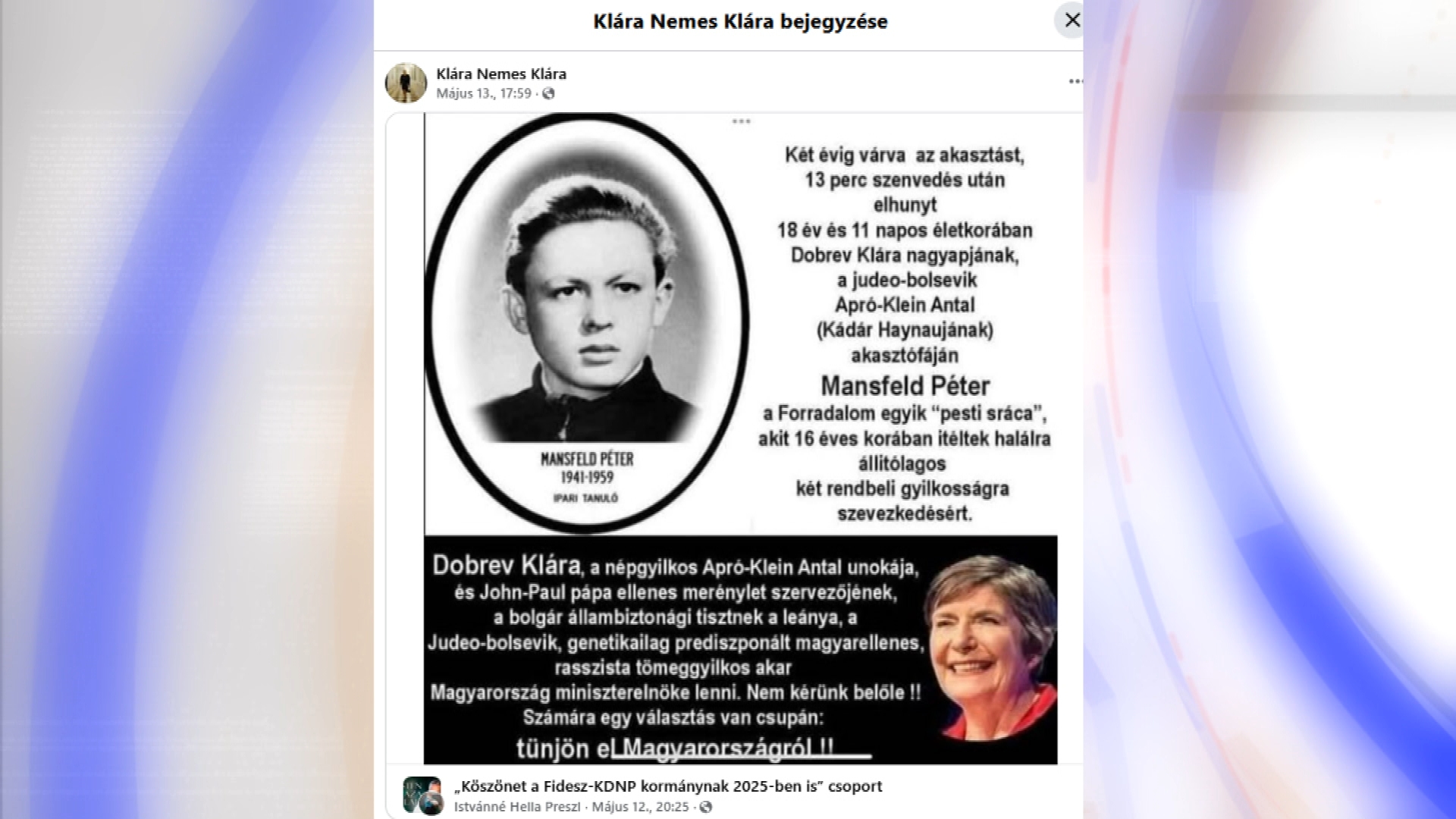This screenshot has width=1456, height=819.
Task: Click the globe icon beside Május 12 timestamp
Action: 705,807
